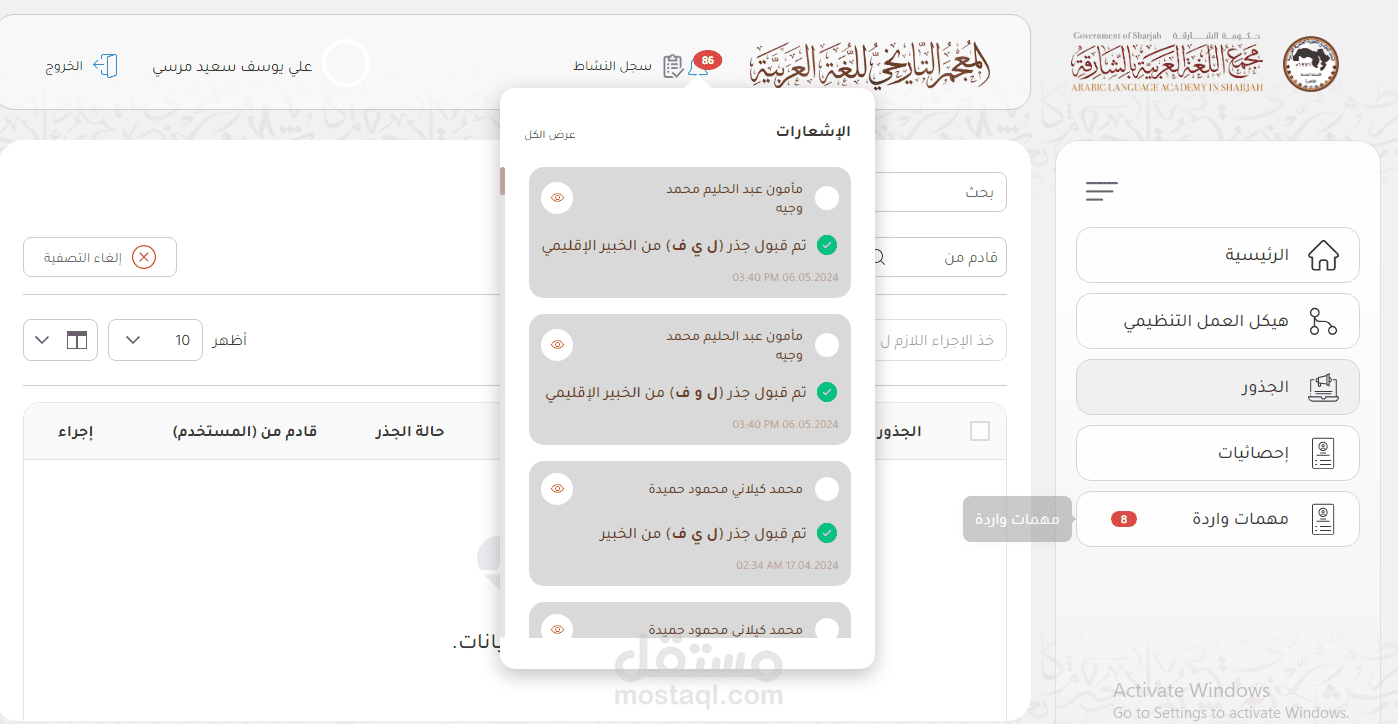The width and height of the screenshot is (1398, 724).
Task: Select radio of first مأمون عبد الحليم notification
Action: (827, 198)
